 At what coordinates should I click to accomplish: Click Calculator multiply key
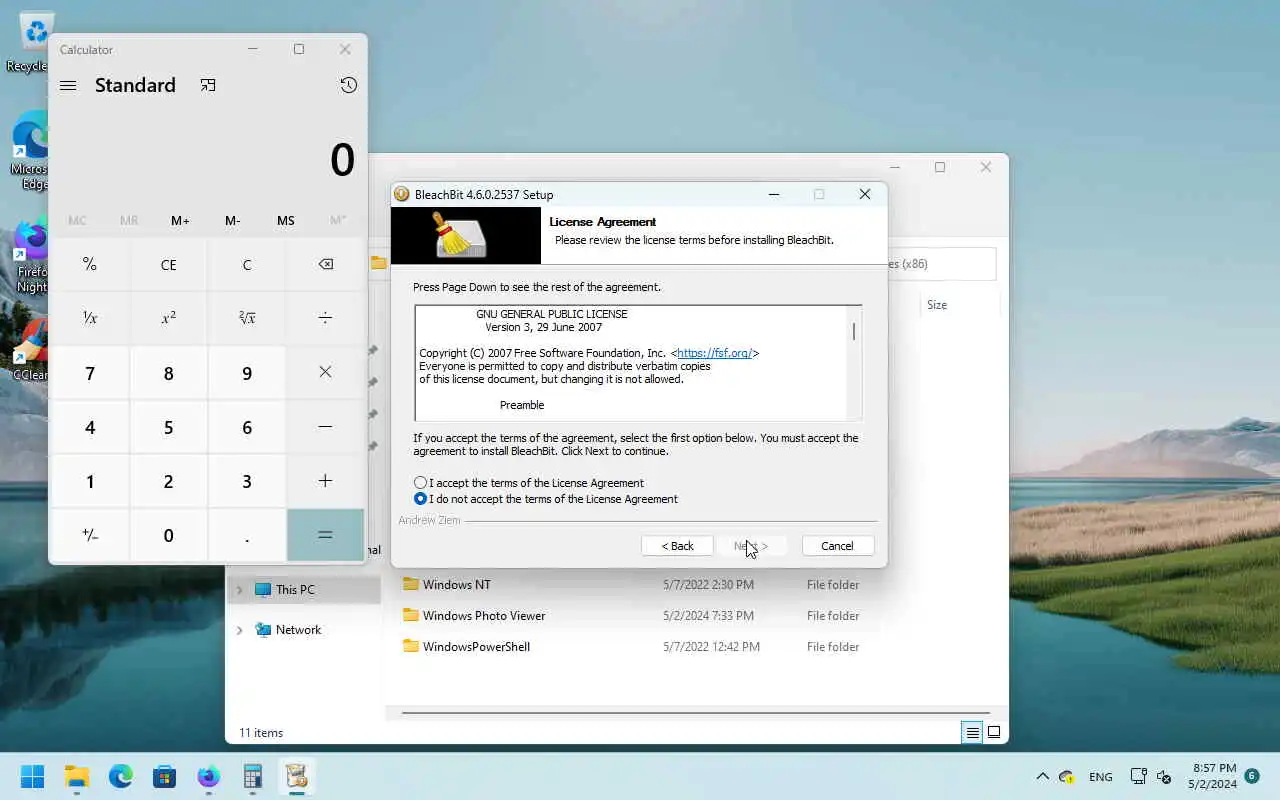325,372
